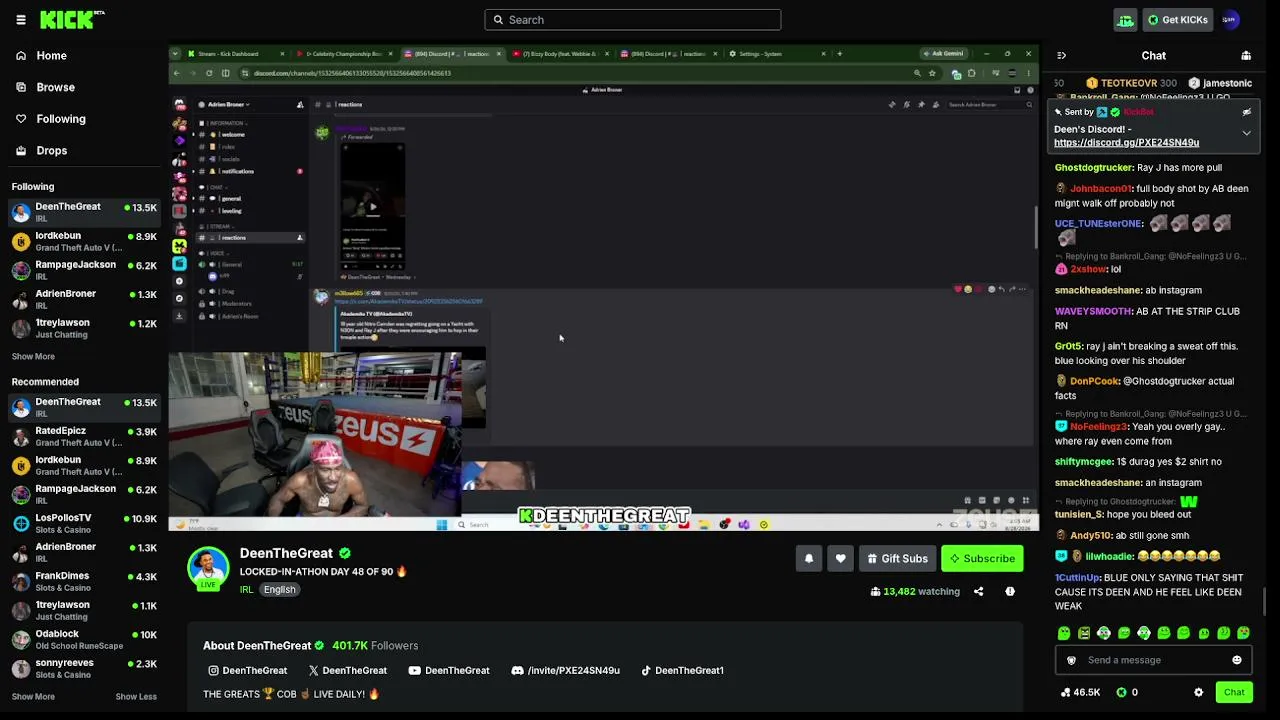Open lordkebun in the Following list
This screenshot has height=720, width=1280.
click(84, 242)
